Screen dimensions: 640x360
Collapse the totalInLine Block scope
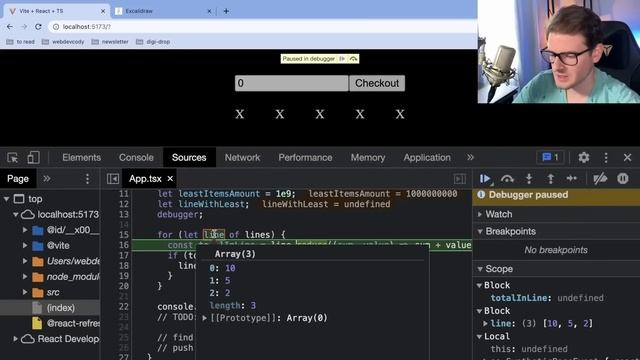tap(480, 285)
